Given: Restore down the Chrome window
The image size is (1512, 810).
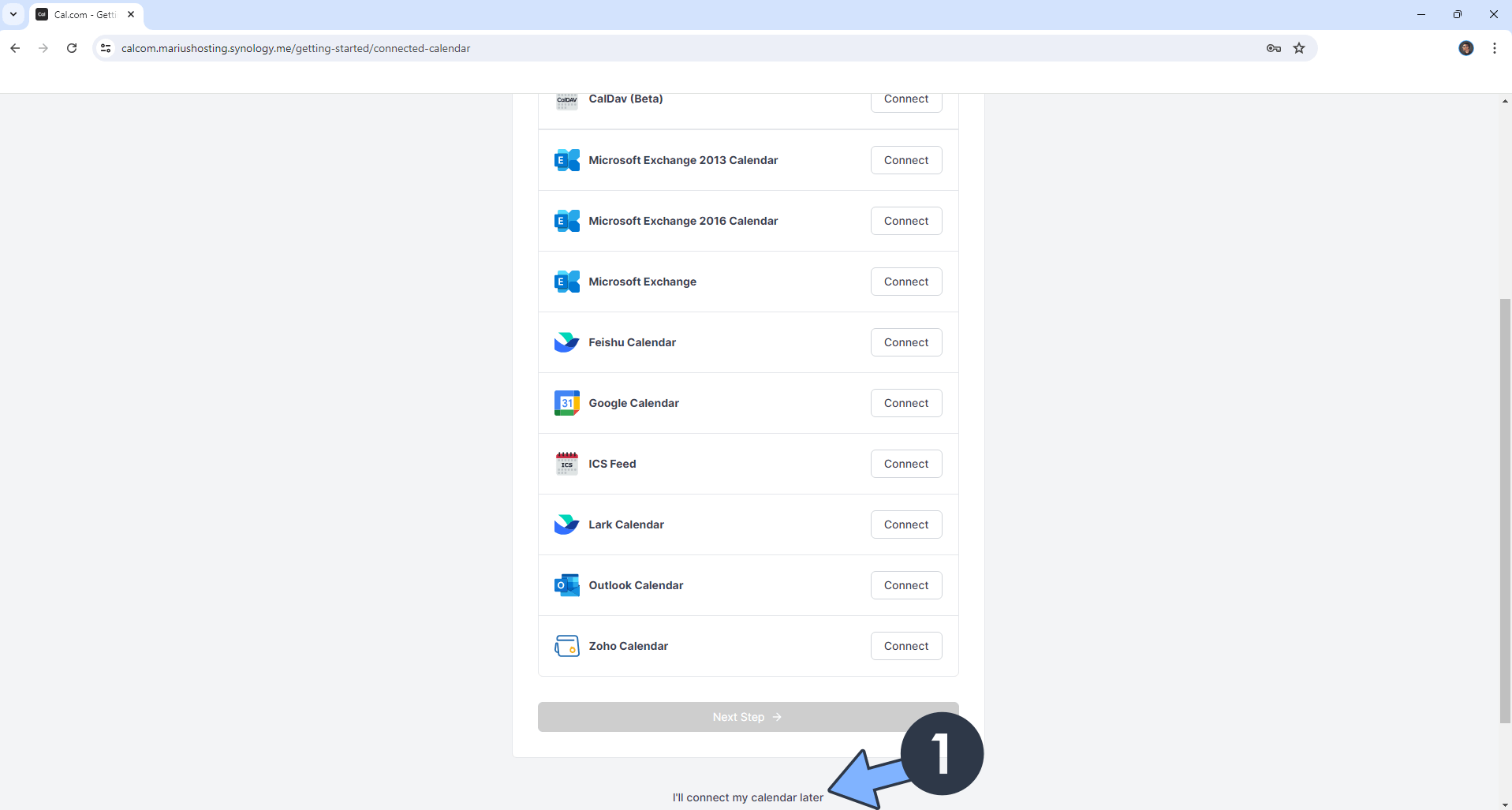Looking at the screenshot, I should tap(1458, 14).
